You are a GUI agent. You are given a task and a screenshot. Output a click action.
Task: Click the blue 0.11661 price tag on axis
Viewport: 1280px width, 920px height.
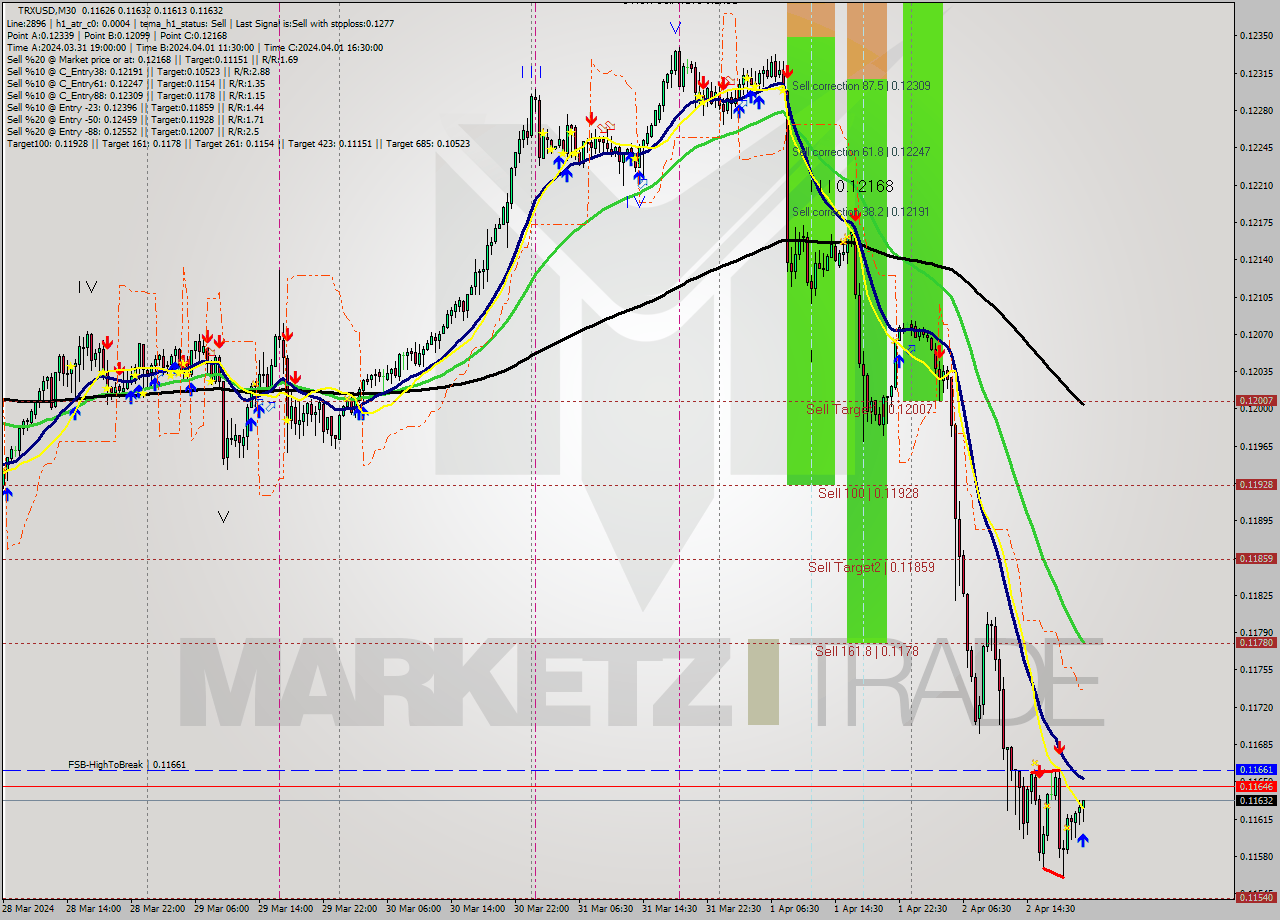pos(1256,769)
